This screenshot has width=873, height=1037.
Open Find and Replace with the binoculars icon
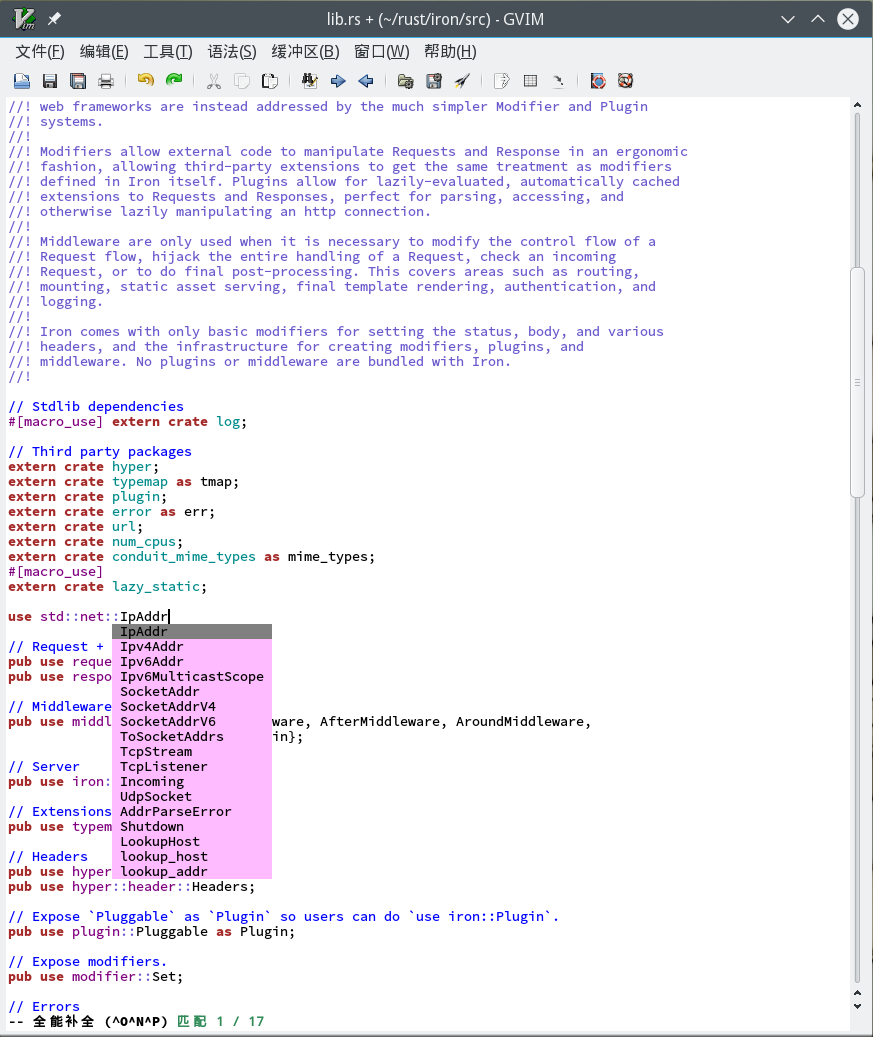(x=310, y=81)
